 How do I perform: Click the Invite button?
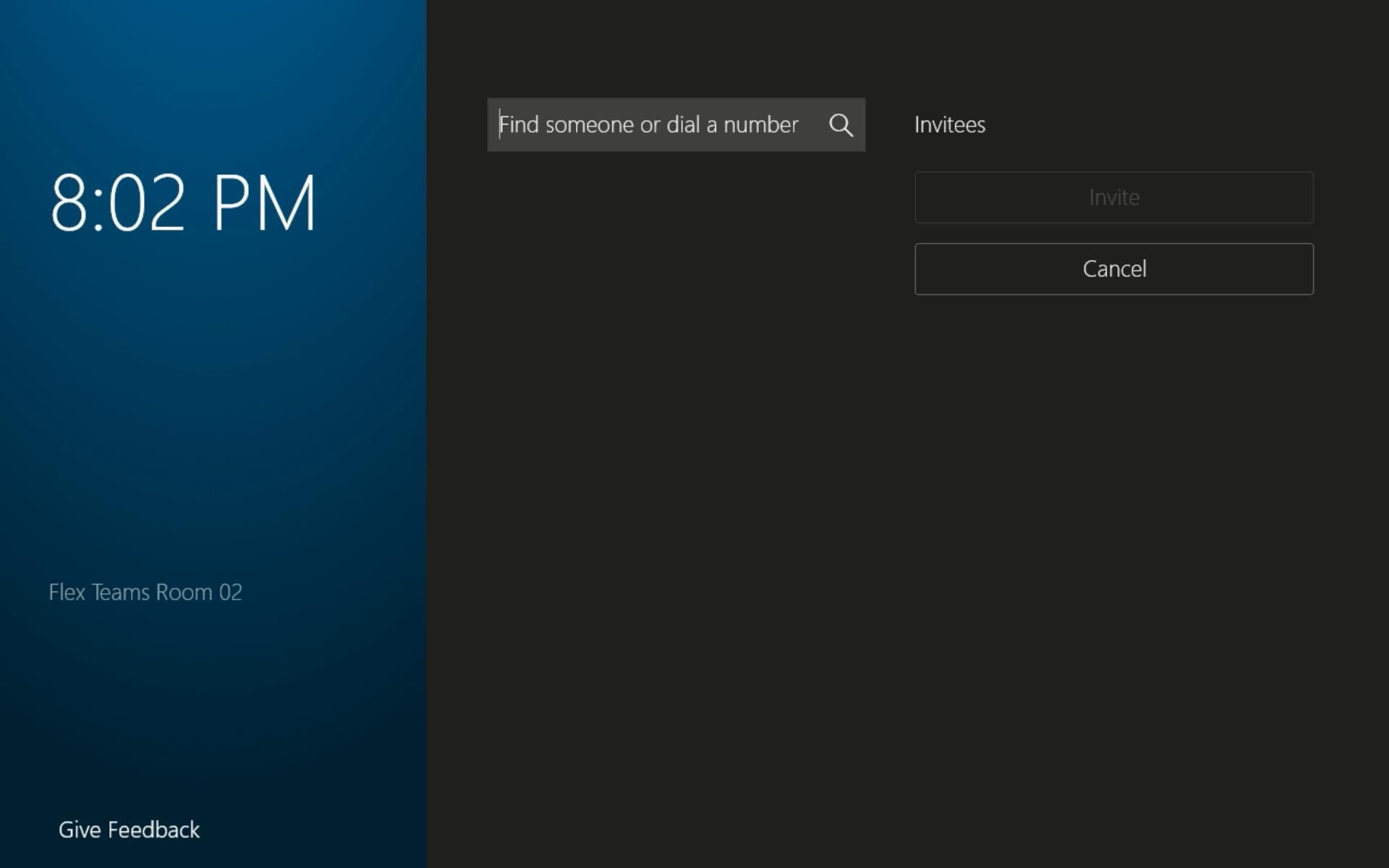[x=1114, y=197]
